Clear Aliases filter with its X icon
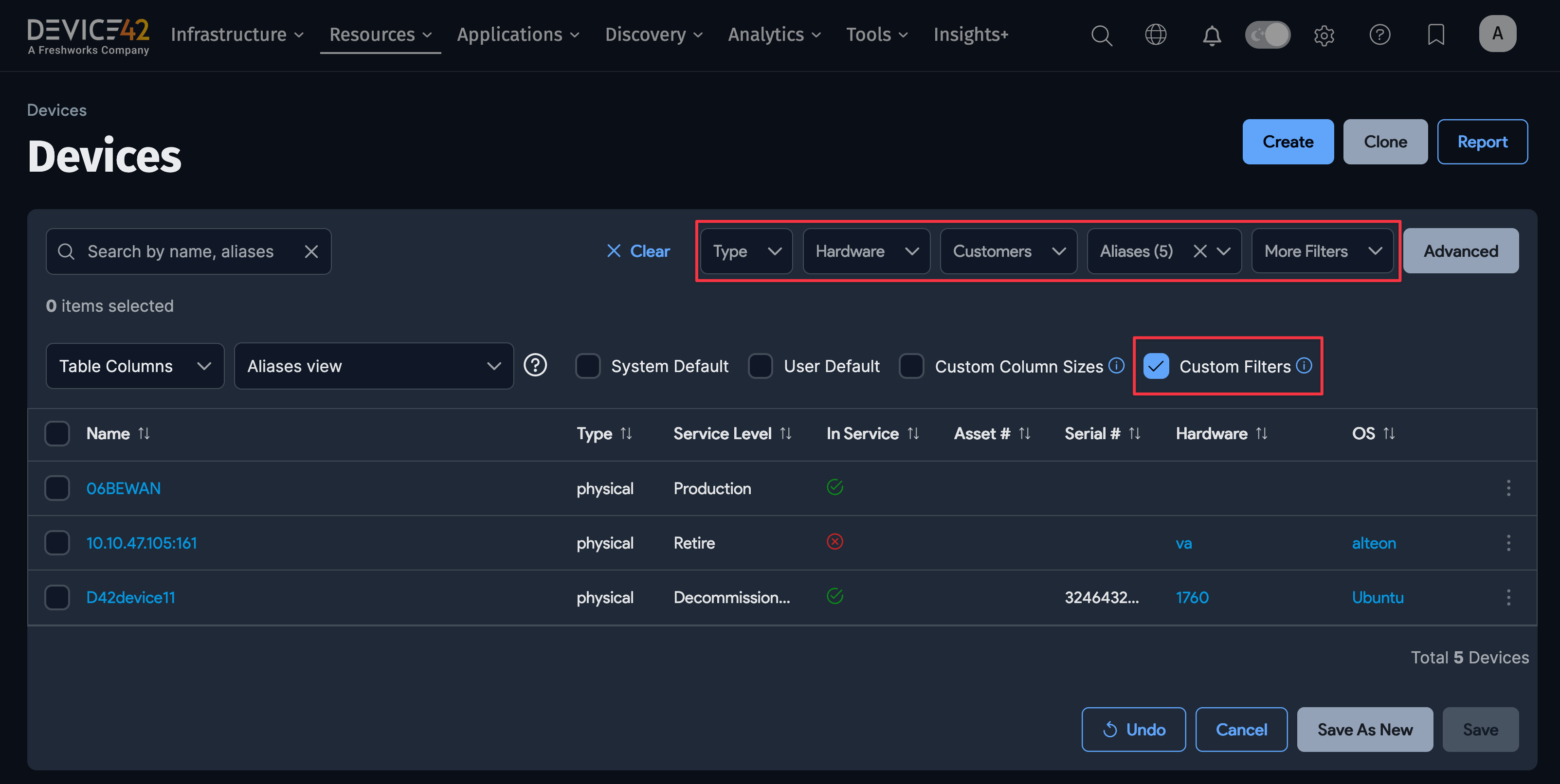Screen dimensions: 1560x784 pos(1199,251)
